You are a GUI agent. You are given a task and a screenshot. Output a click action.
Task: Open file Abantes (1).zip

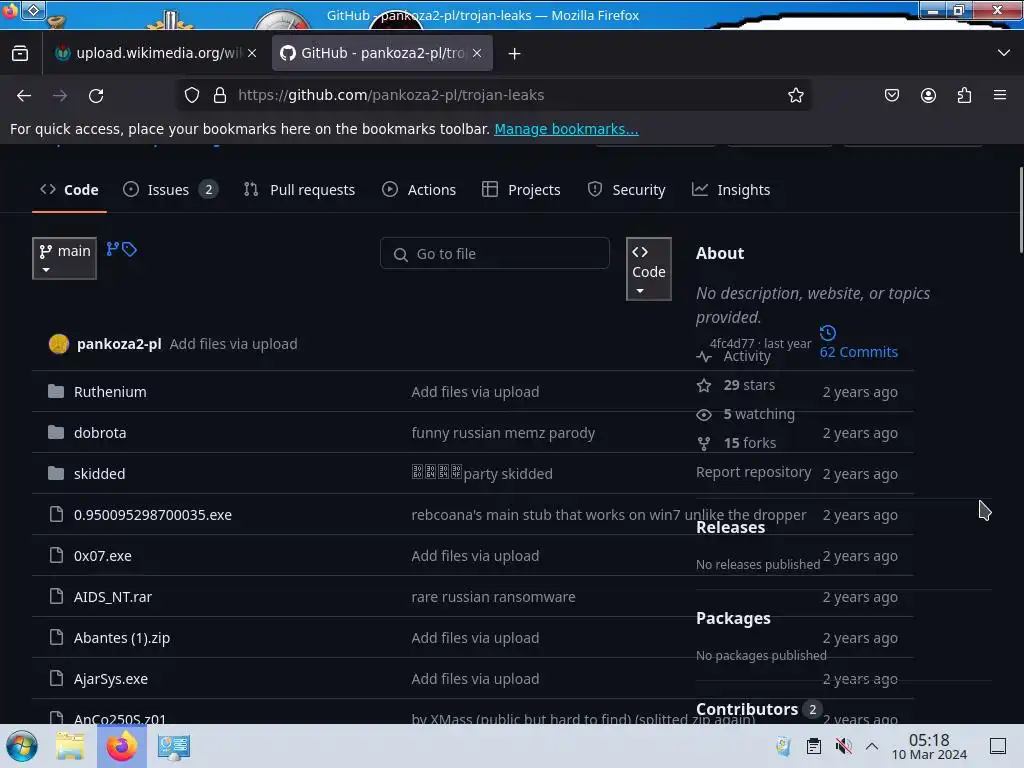121,638
